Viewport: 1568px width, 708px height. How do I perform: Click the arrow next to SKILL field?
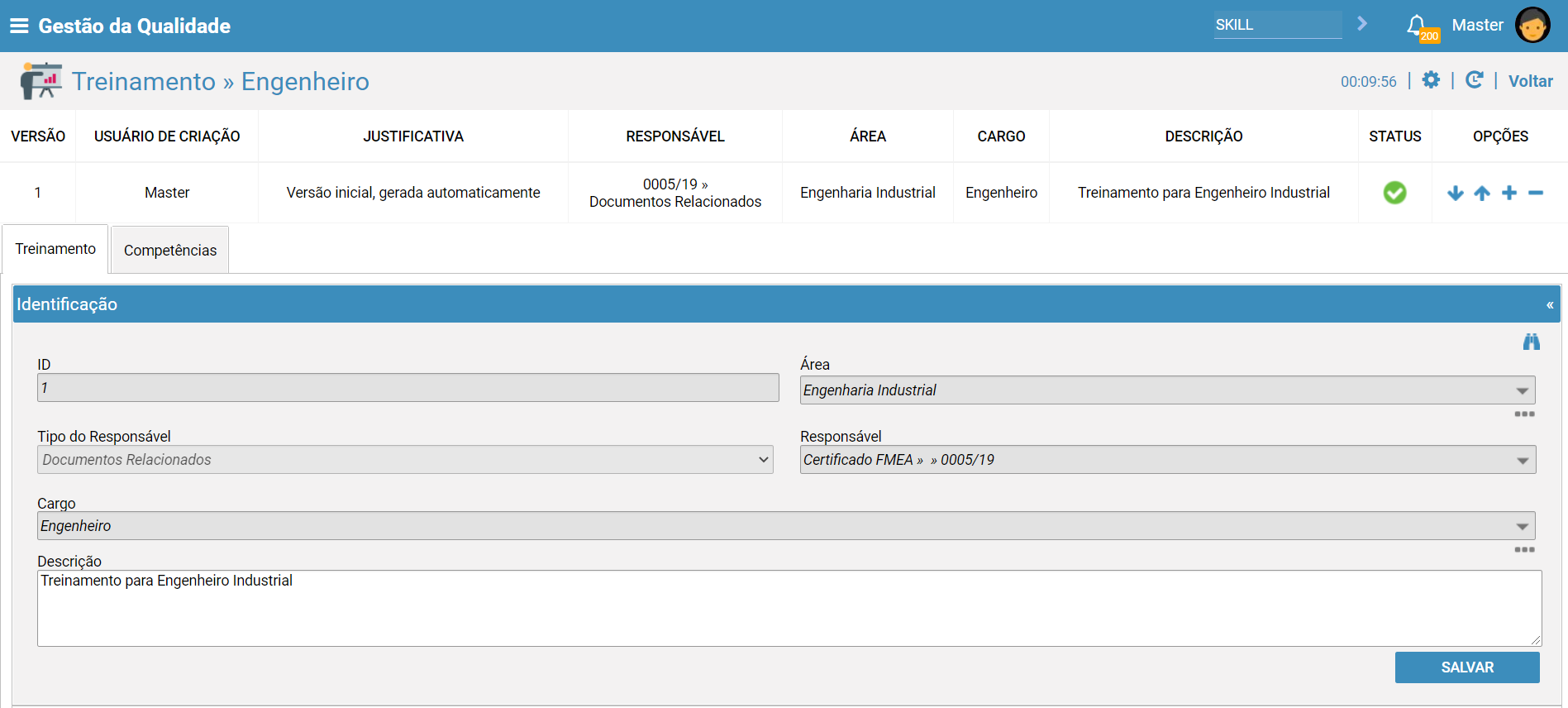[x=1362, y=24]
